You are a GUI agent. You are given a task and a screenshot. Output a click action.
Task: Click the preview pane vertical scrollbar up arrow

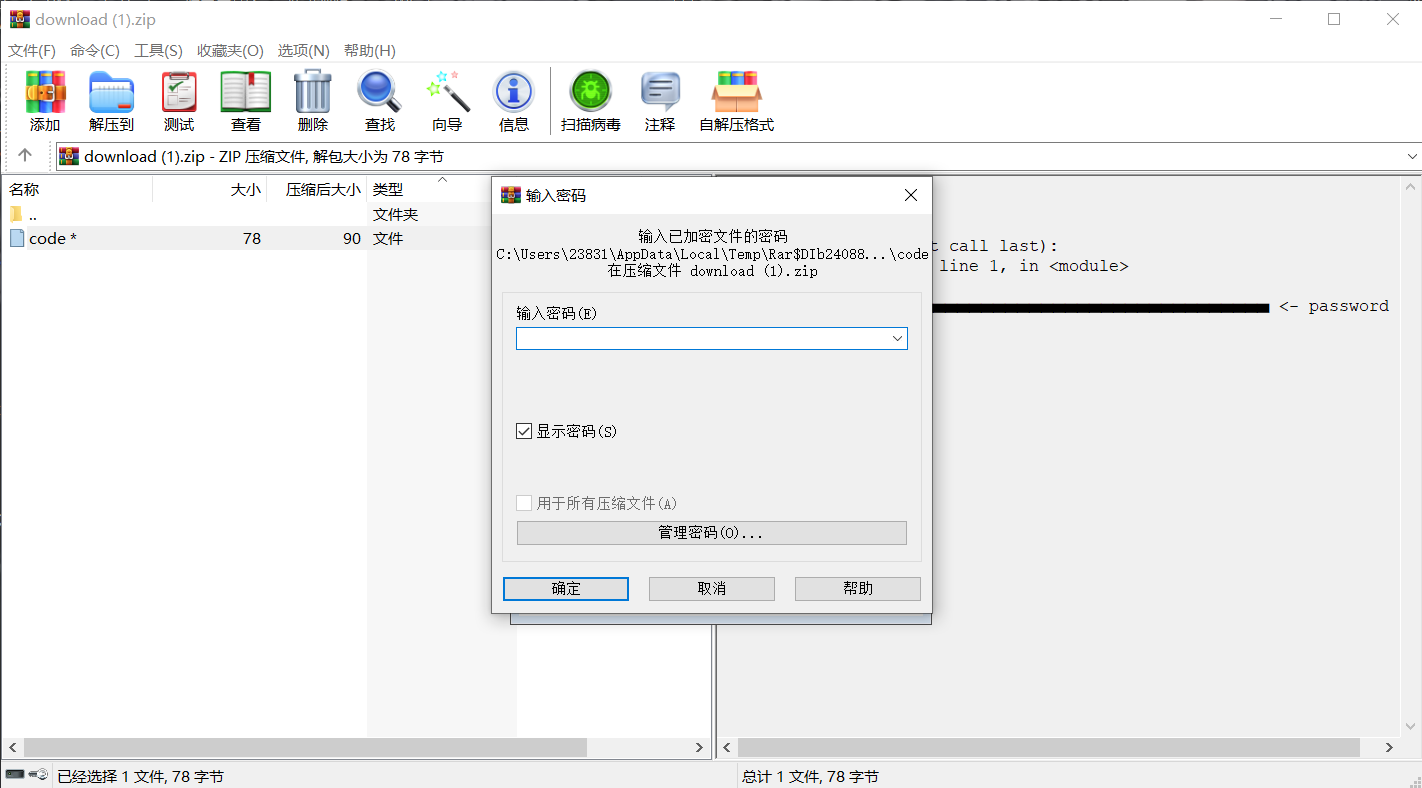[x=1411, y=187]
